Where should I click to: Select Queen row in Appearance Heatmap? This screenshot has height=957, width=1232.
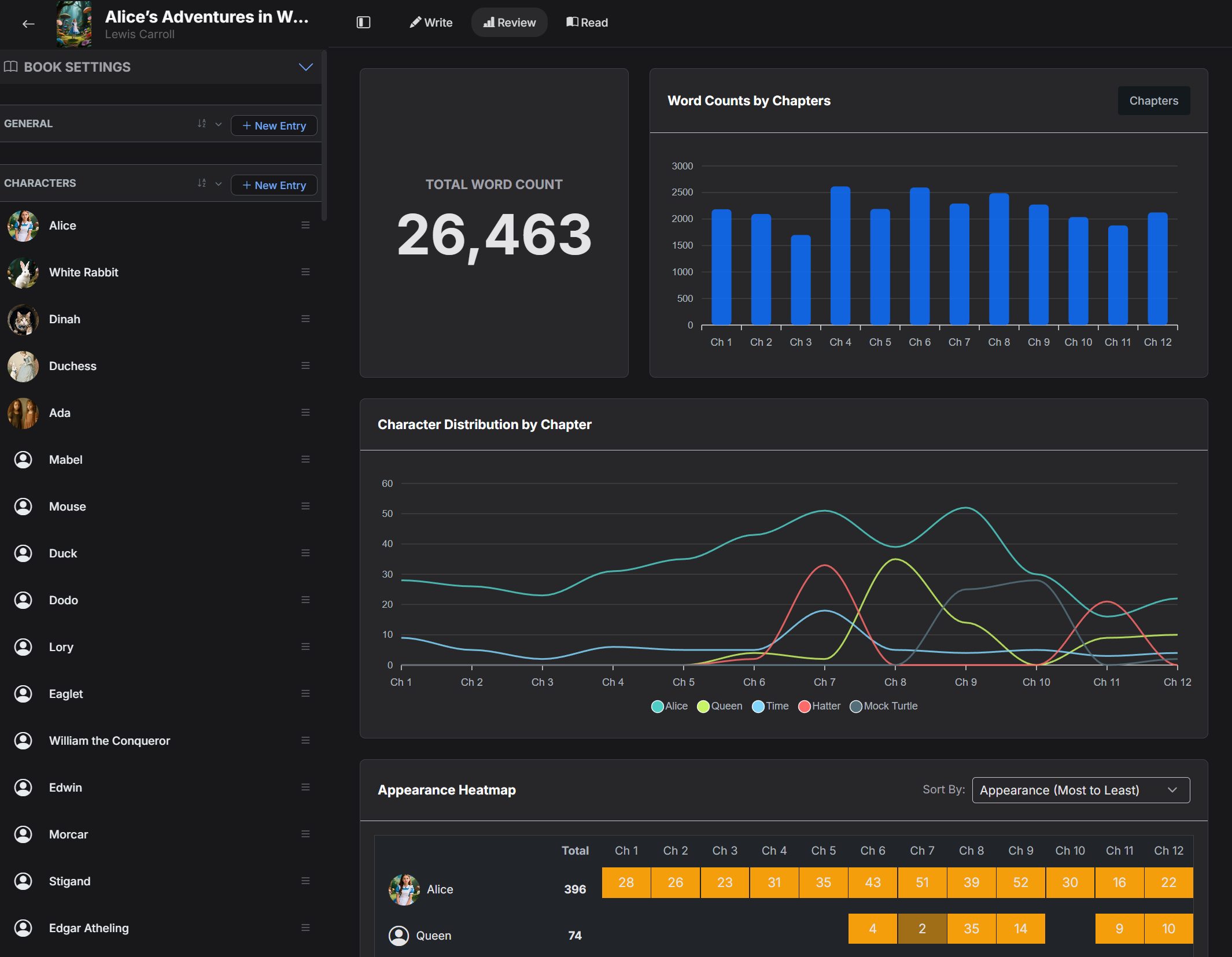point(784,935)
